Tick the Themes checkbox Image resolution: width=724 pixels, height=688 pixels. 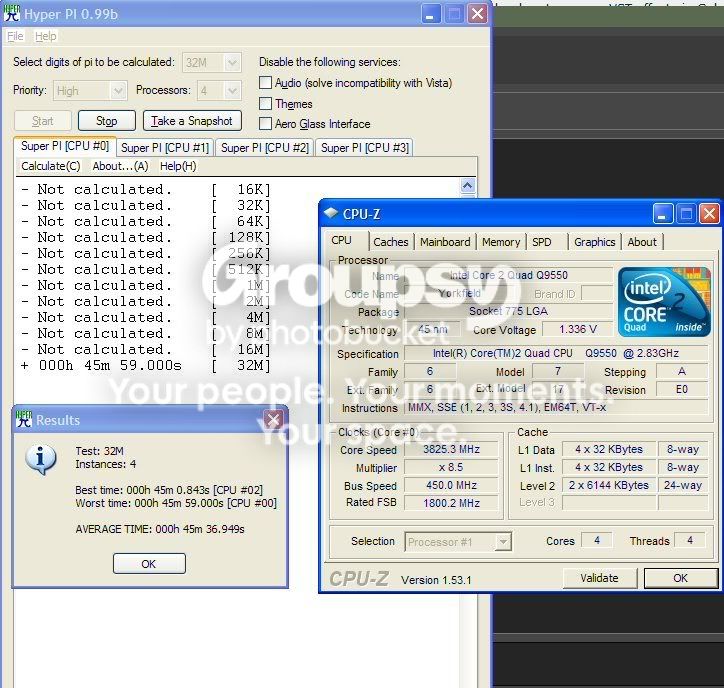(265, 103)
